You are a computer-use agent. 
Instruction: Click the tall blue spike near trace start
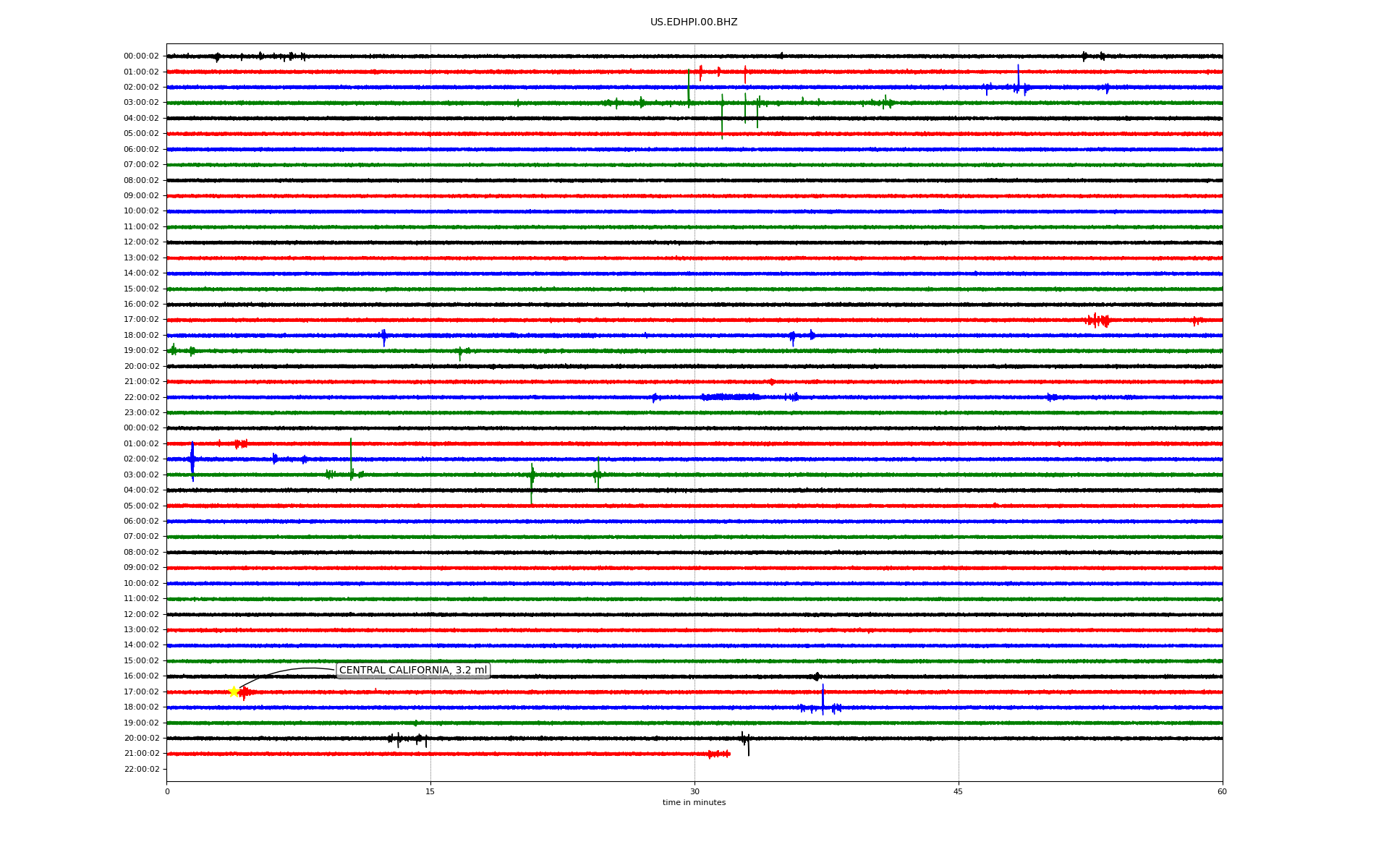[x=192, y=460]
